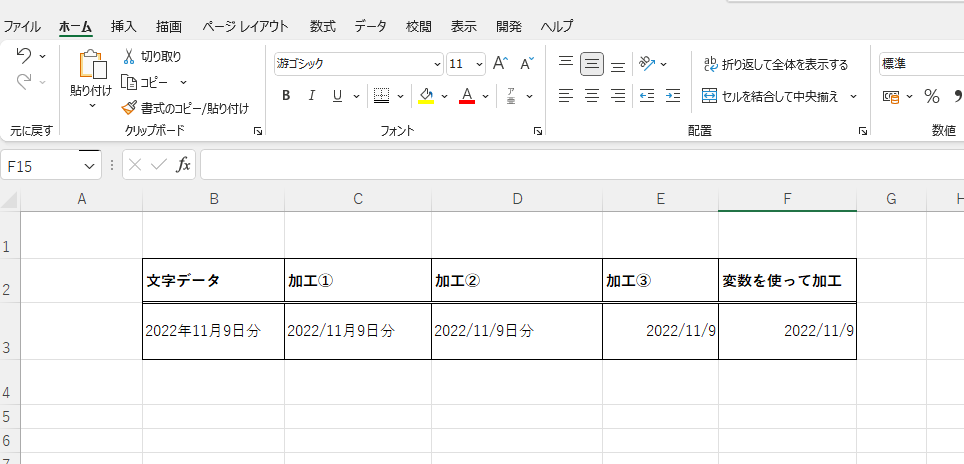
Task: Click the Decrease Indent icon
Action: 647,96
